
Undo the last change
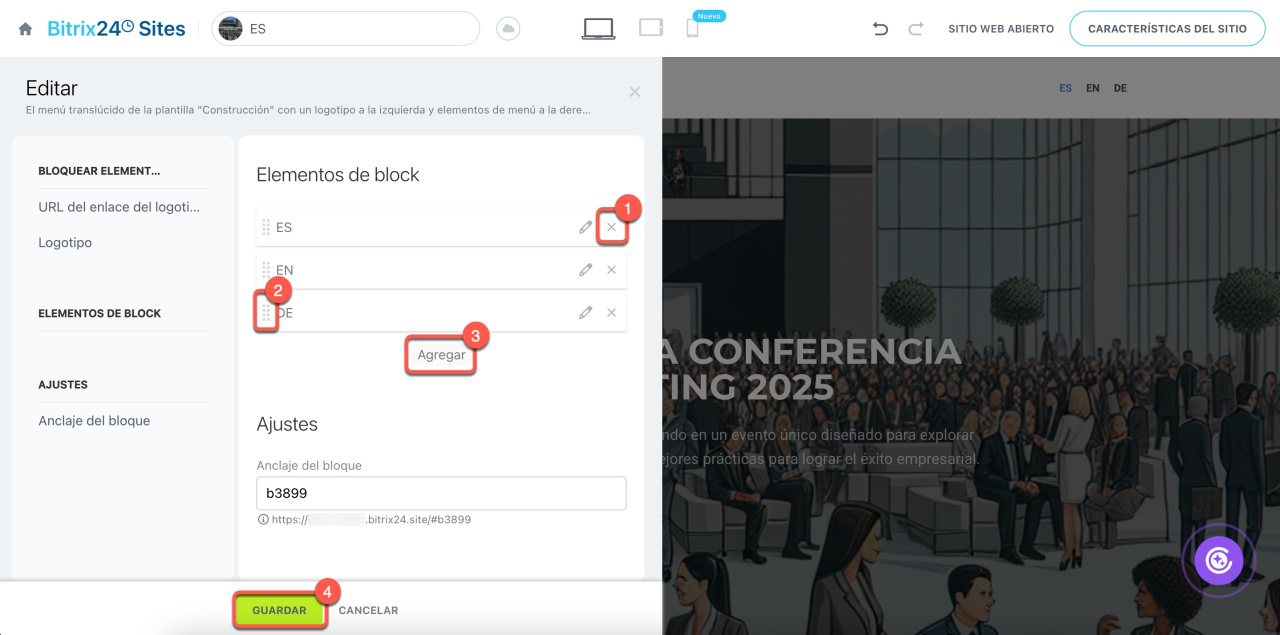[x=880, y=29]
